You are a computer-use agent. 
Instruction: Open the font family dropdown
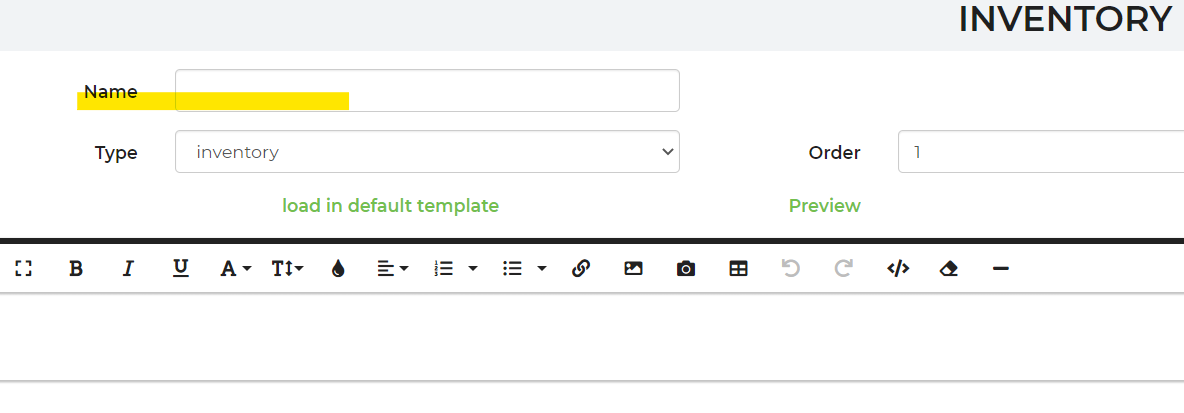(x=235, y=268)
